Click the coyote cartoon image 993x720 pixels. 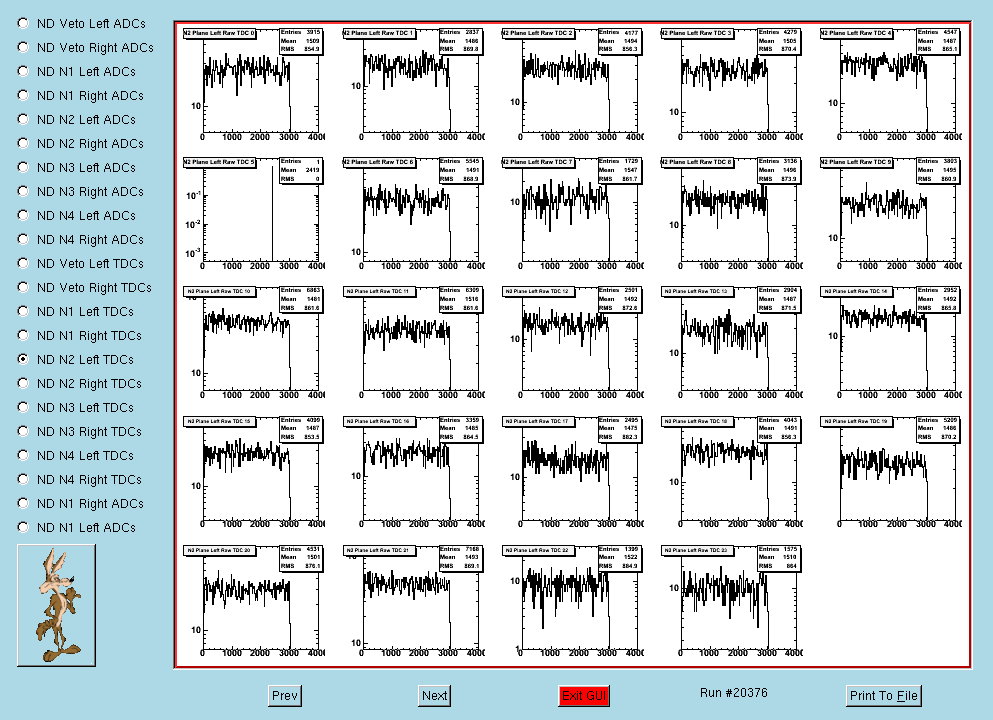pos(56,605)
